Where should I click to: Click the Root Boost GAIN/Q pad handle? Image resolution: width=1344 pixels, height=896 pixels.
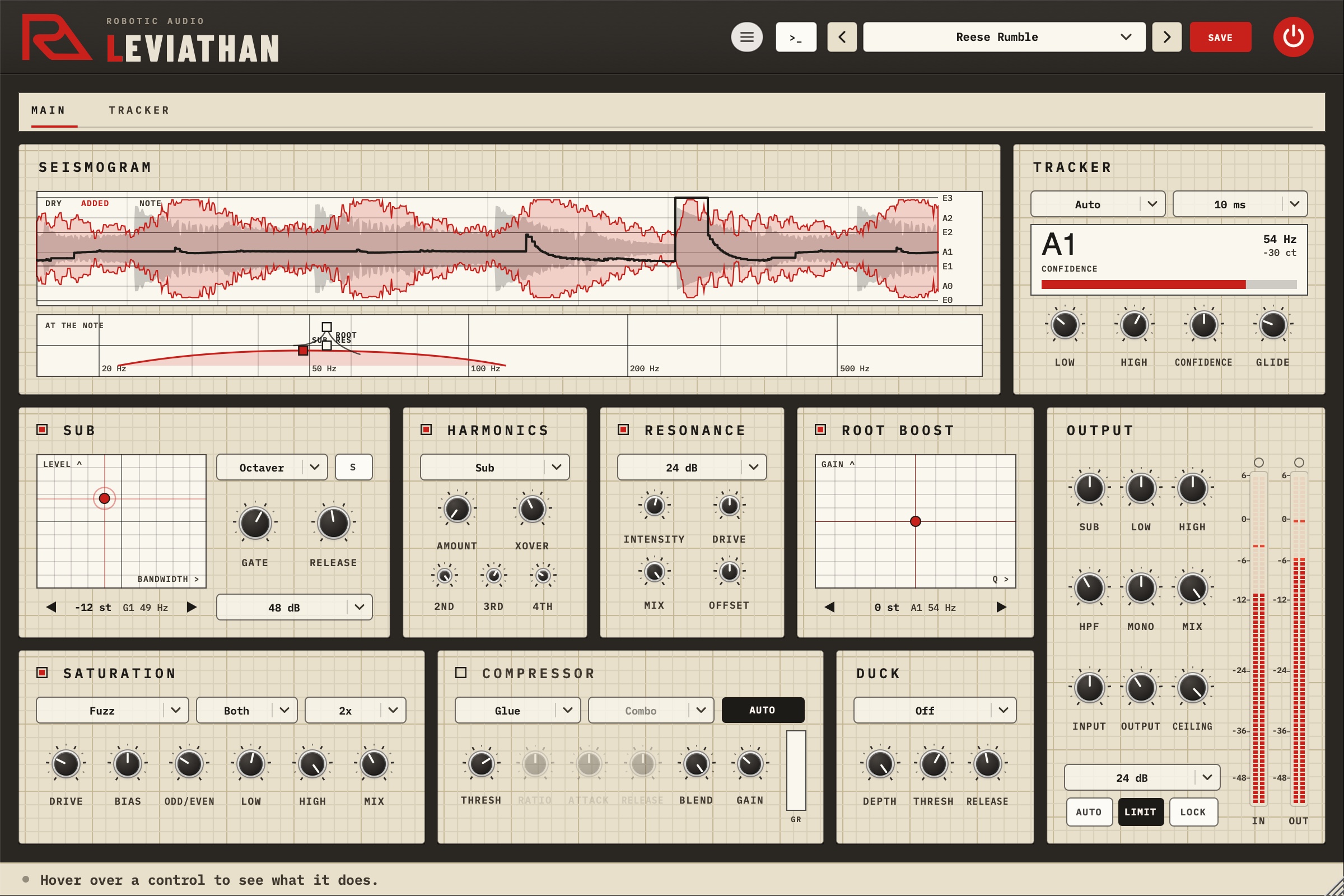pos(916,521)
